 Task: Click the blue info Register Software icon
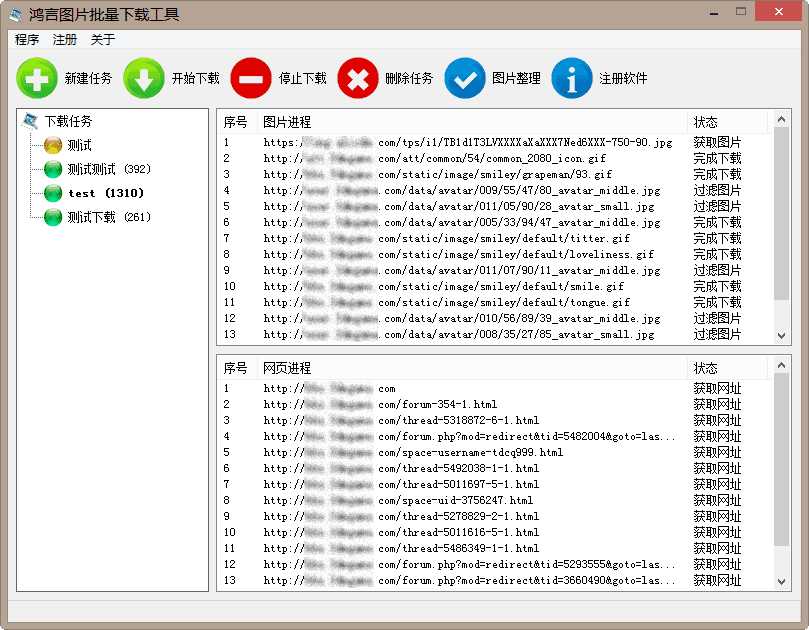point(572,78)
